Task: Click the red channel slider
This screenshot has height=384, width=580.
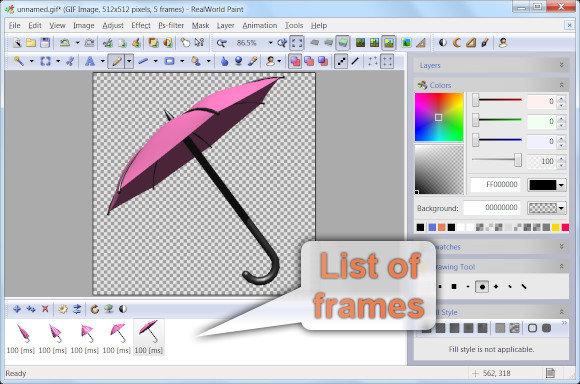Action: pyautogui.click(x=497, y=100)
